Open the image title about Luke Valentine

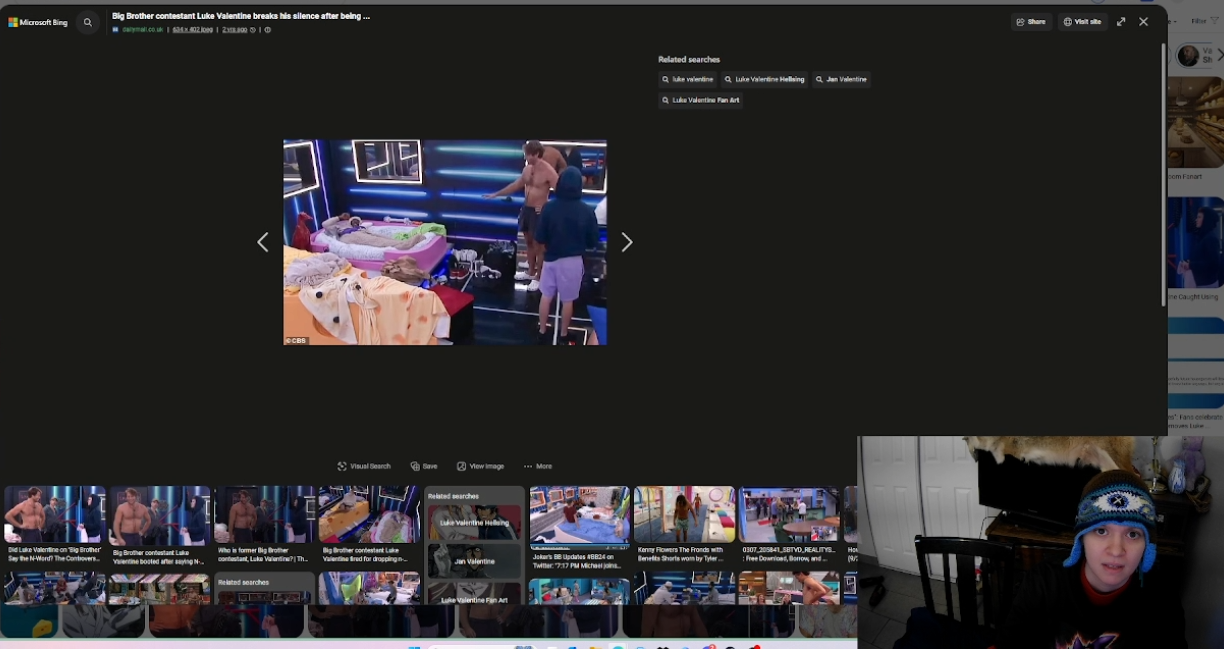(x=241, y=16)
